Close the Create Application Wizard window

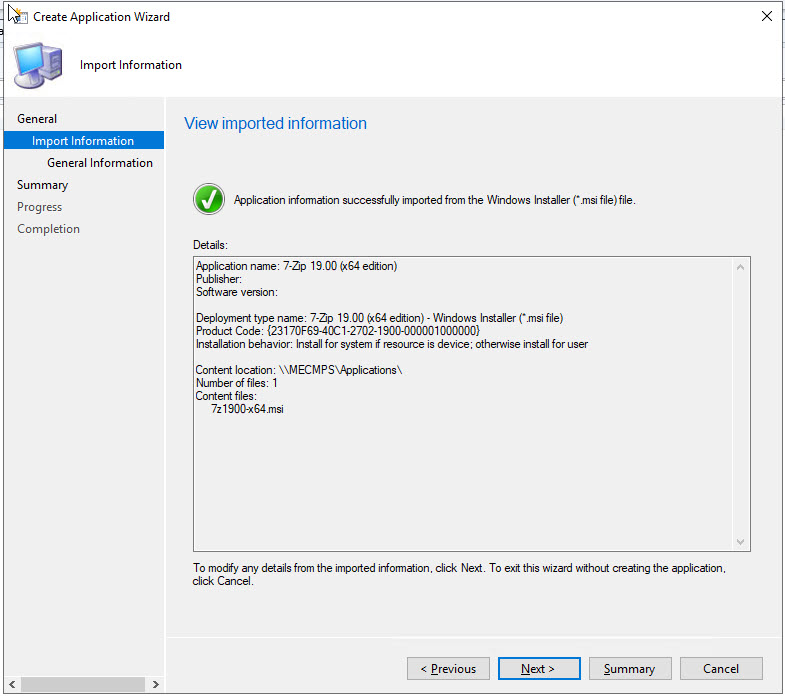coord(767,16)
